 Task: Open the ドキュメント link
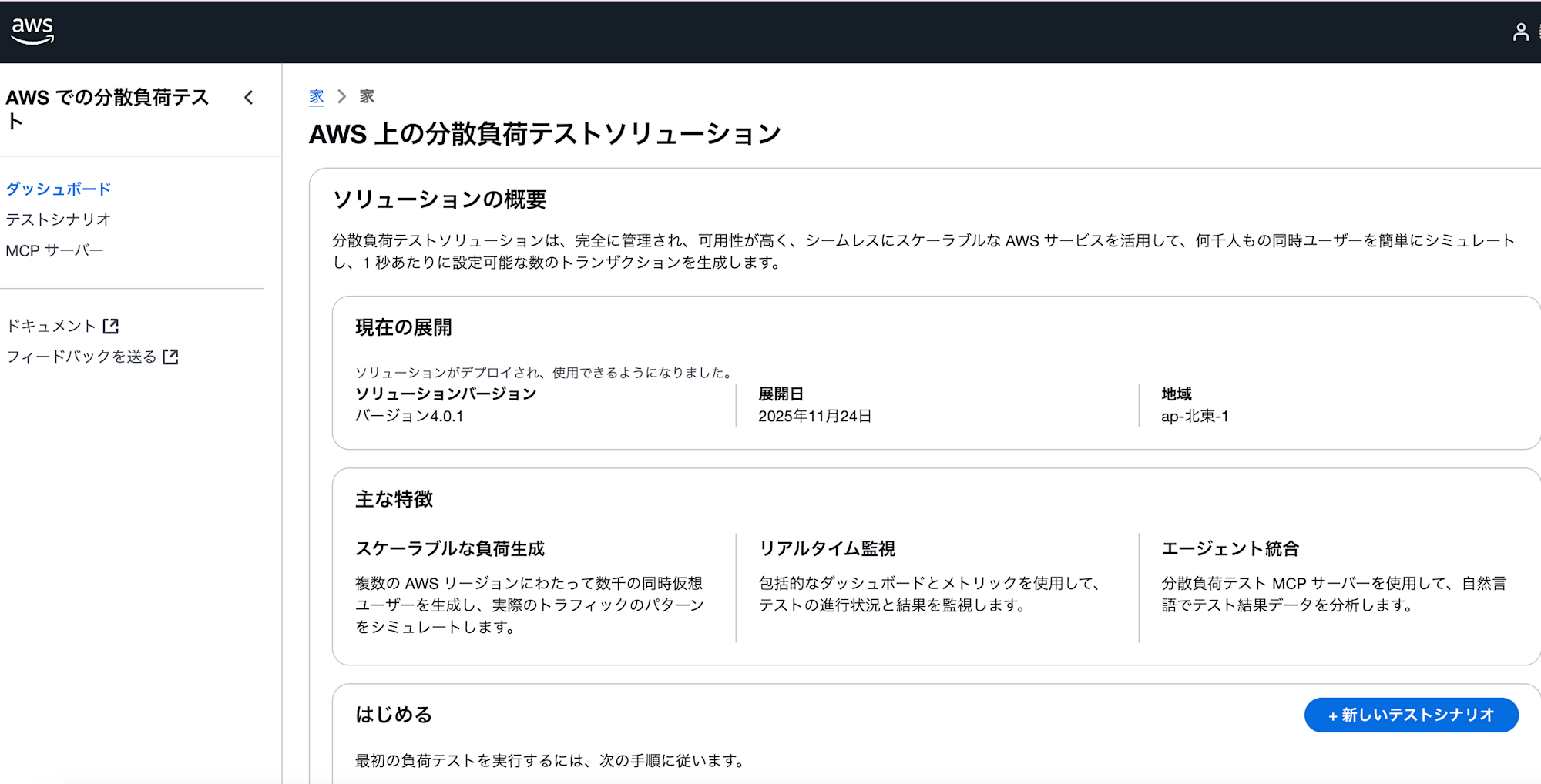pos(62,326)
